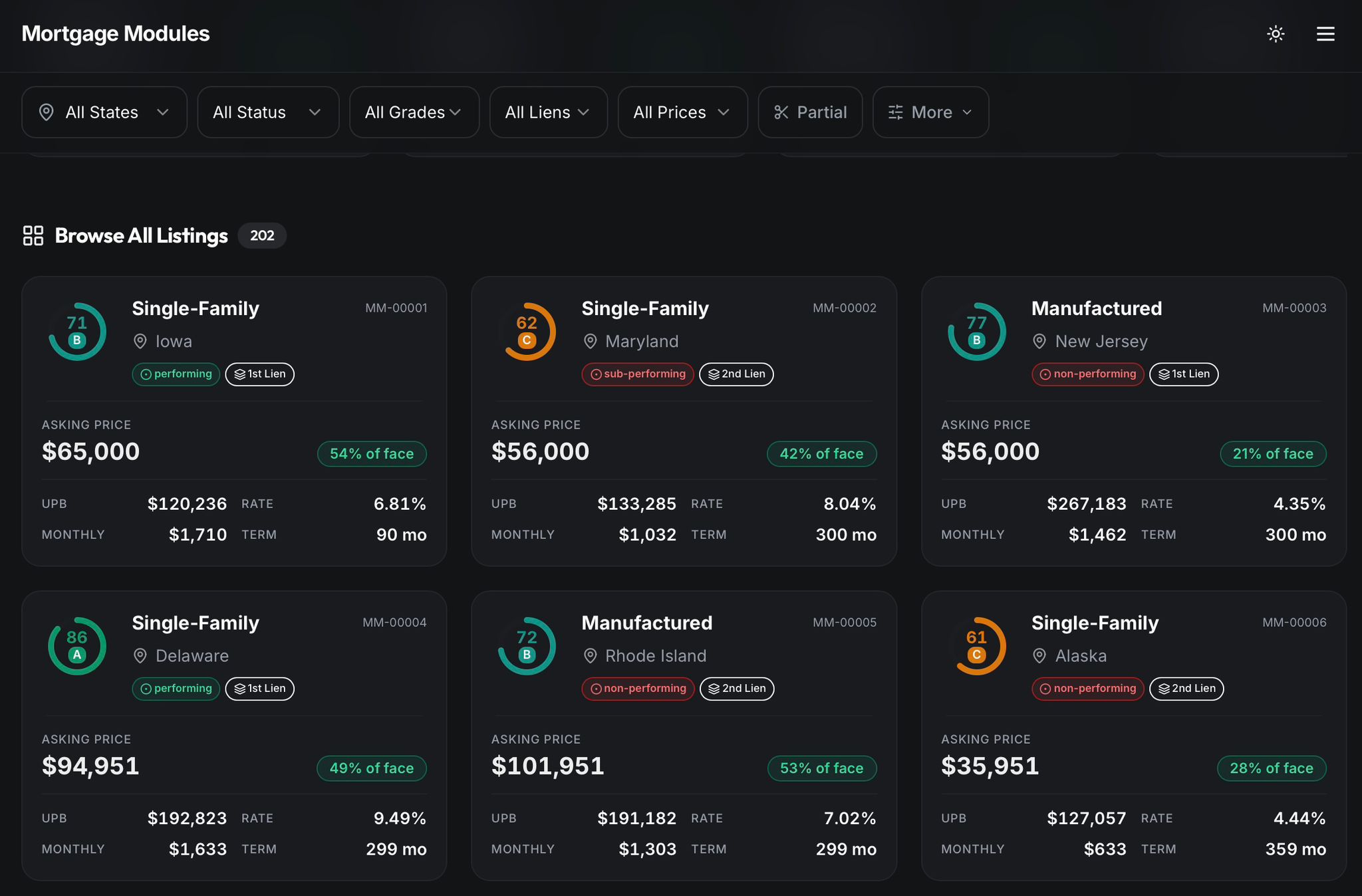Click the location pin next to Maryland
The image size is (1362, 896).
coord(590,342)
